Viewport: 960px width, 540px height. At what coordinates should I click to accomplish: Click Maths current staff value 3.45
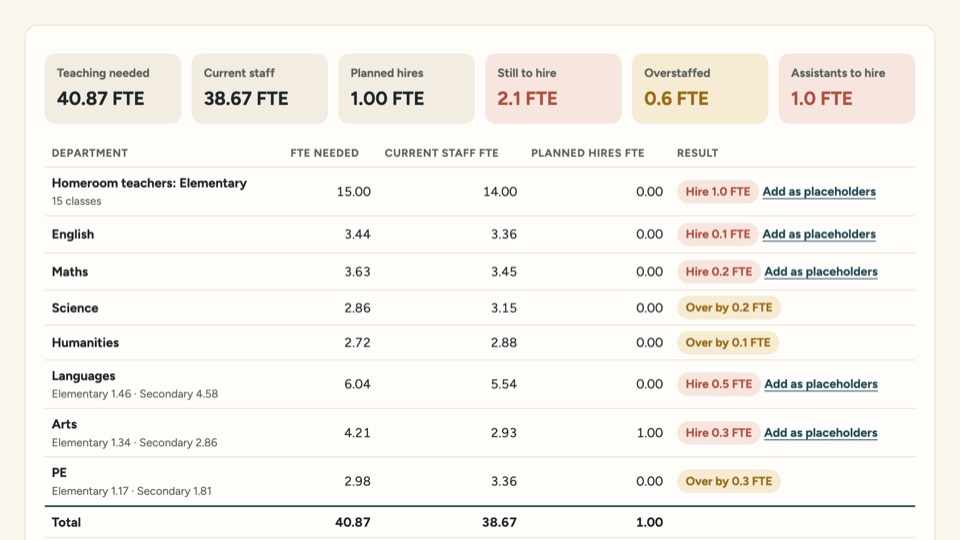coord(504,271)
